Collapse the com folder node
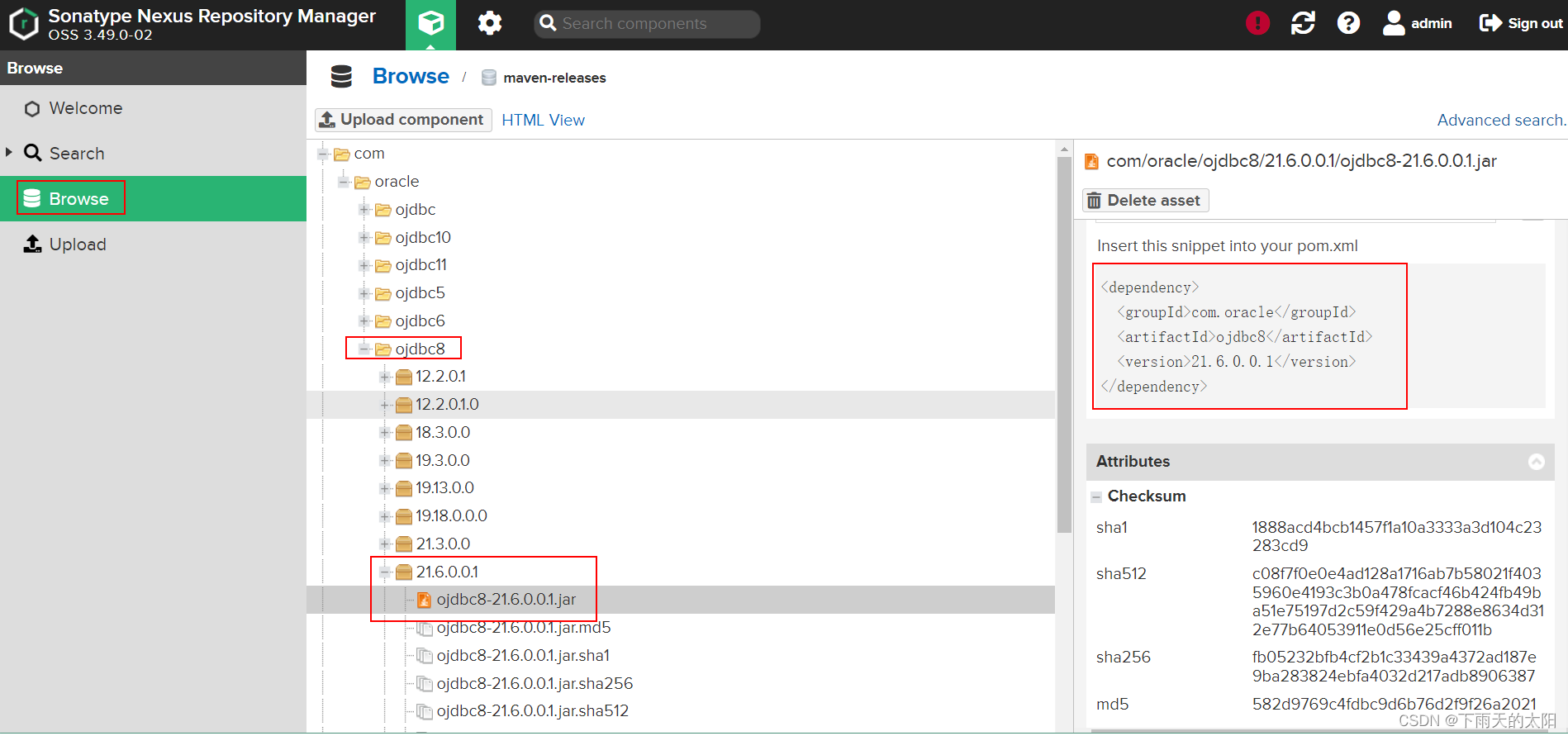The height and width of the screenshot is (736, 1568). 323,154
